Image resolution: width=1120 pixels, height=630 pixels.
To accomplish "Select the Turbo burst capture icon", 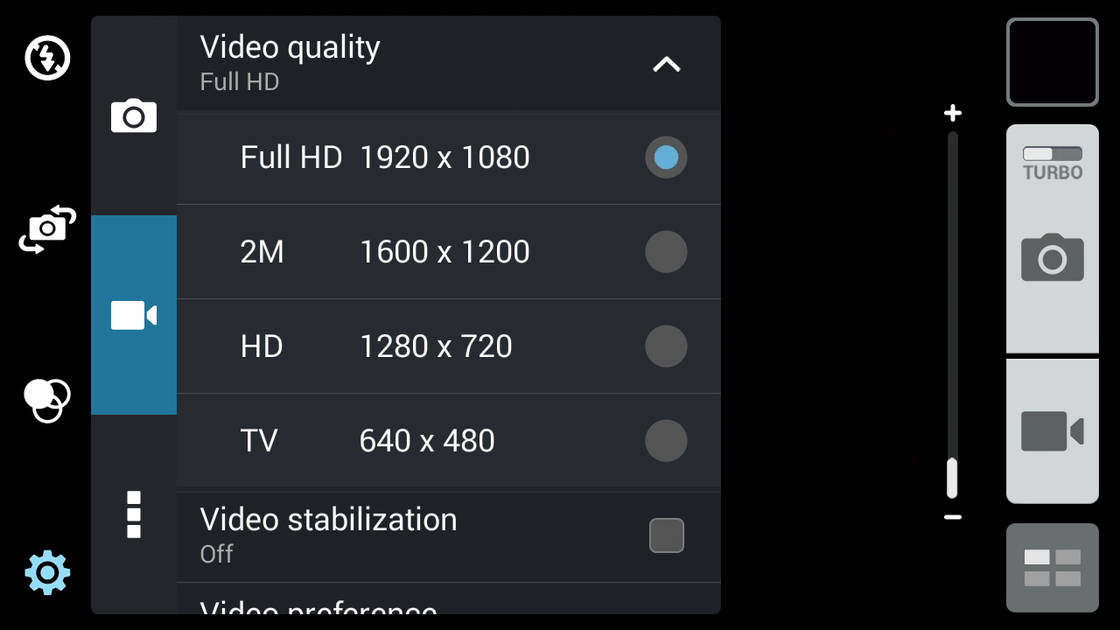I will [1052, 160].
